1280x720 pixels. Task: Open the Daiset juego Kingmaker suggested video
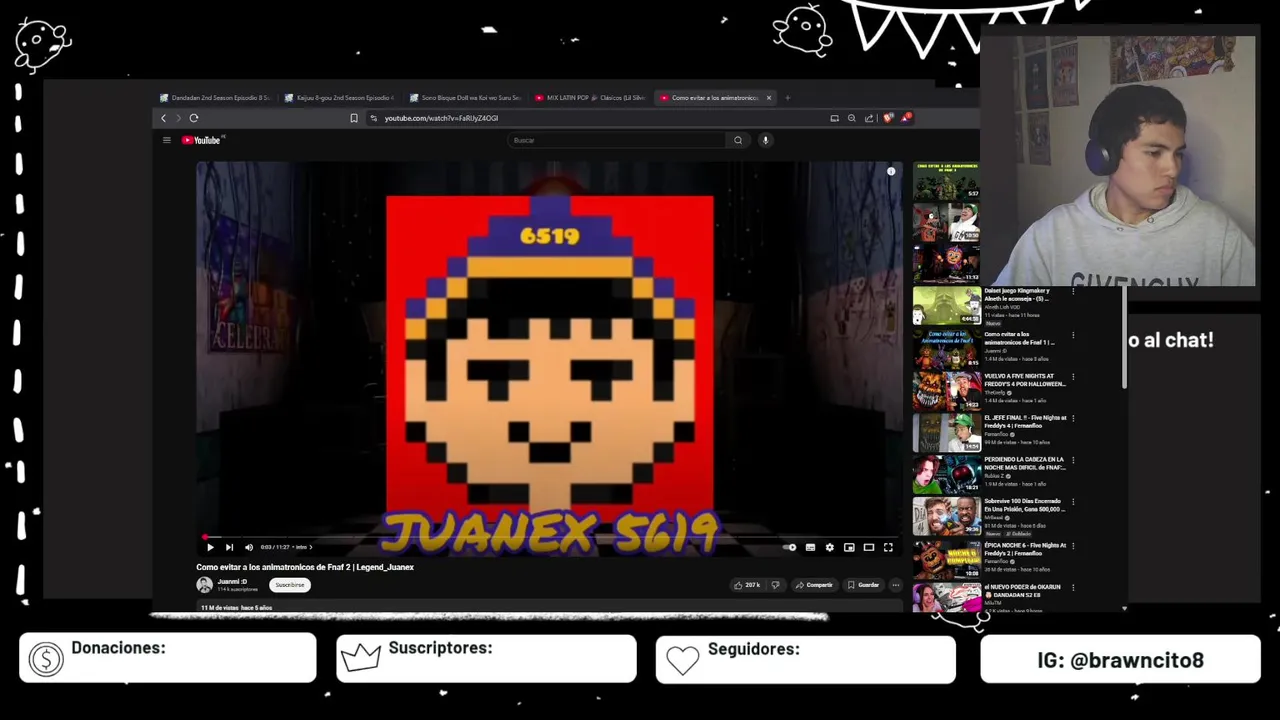pyautogui.click(x=946, y=307)
